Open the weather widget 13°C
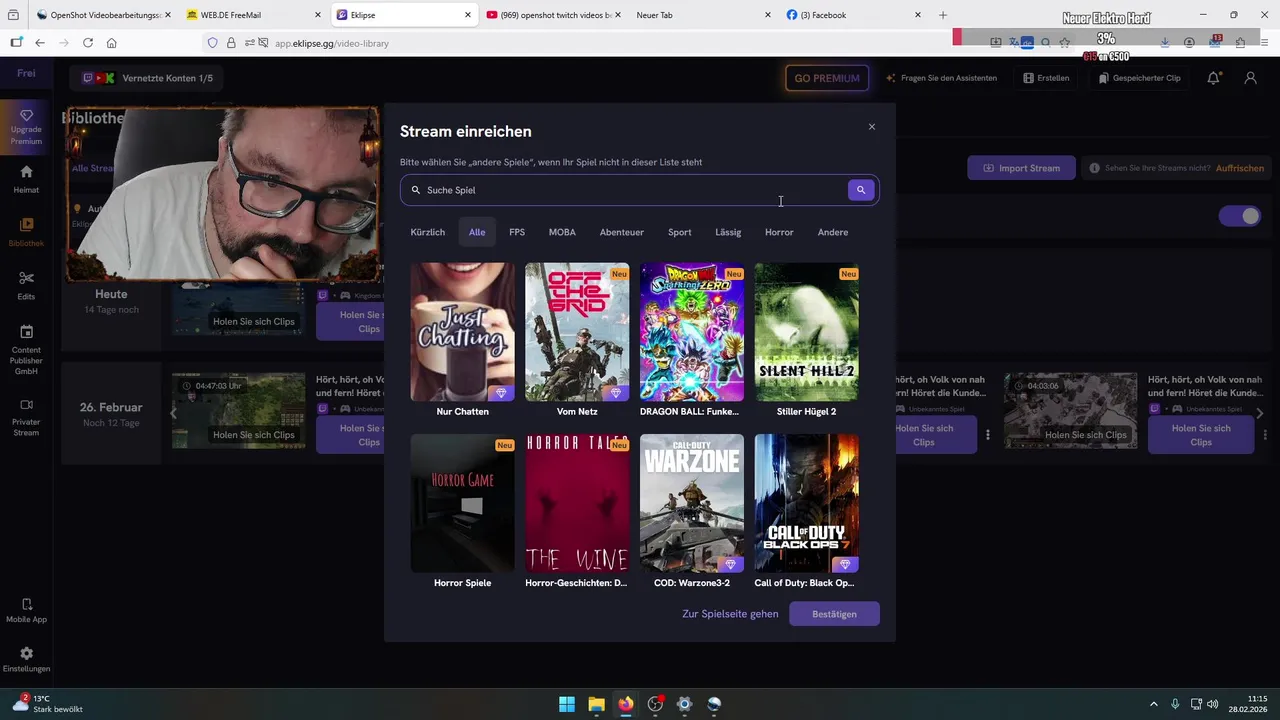The height and width of the screenshot is (720, 1280). (x=47, y=704)
